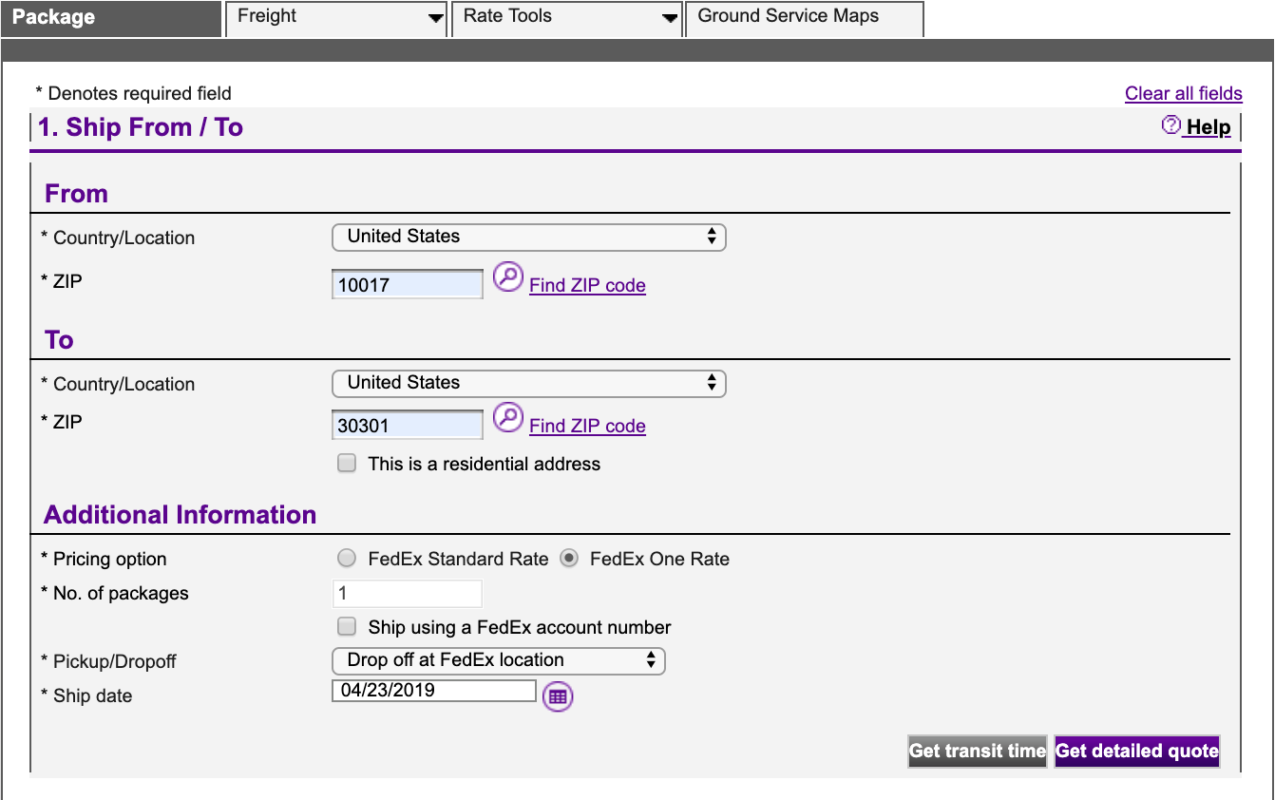
Task: Select the FedEx One Rate option
Action: click(x=570, y=558)
